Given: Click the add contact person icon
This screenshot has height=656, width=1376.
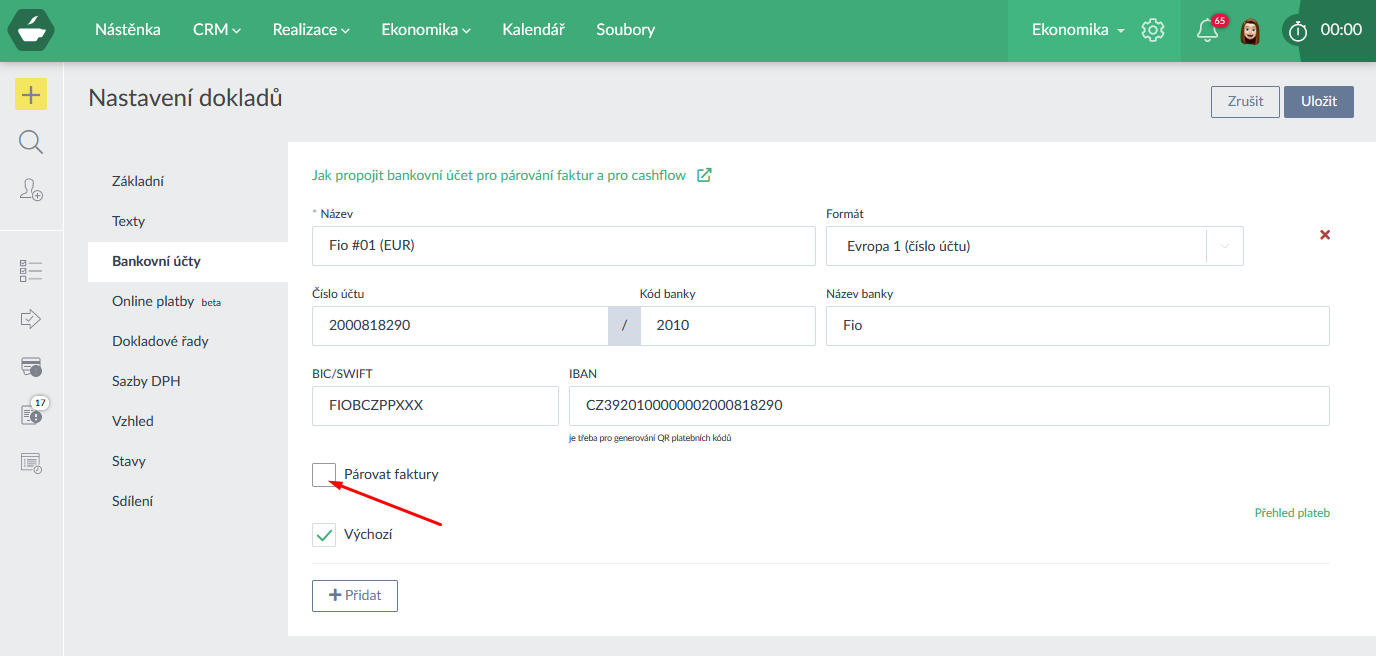Looking at the screenshot, I should (x=31, y=189).
